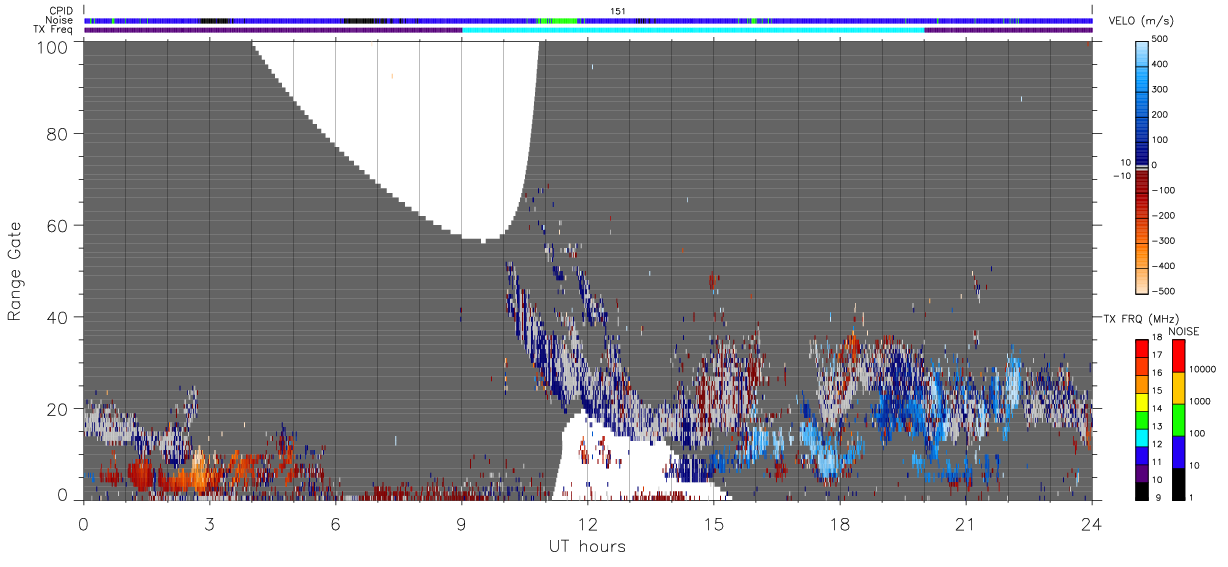The width and height of the screenshot is (1228, 567).
Task: Click Range Gate axis tick label 100
Action: pos(50,46)
